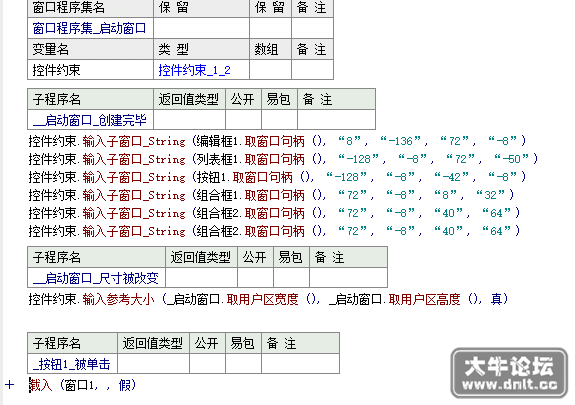Select variable name cell 控件约束

pyautogui.click(x=91, y=70)
